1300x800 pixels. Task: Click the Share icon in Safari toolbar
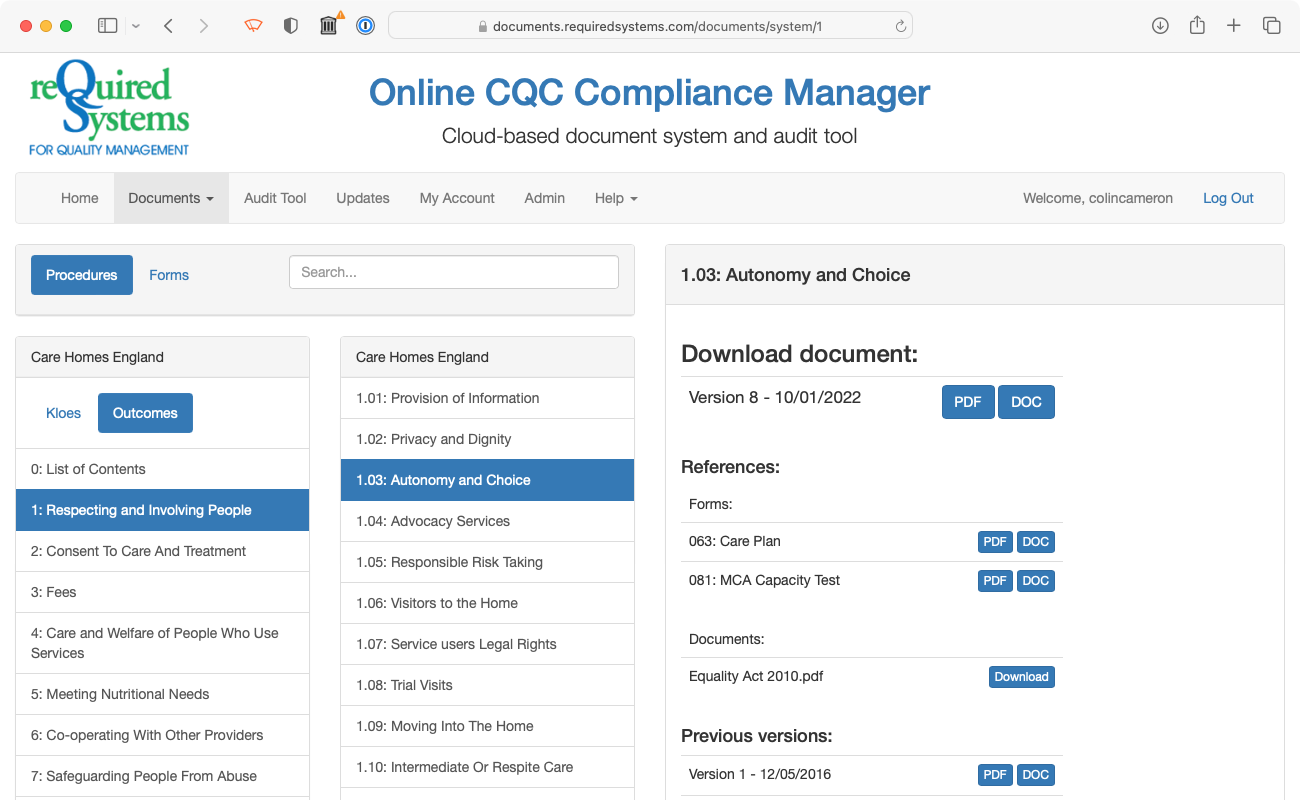tap(1197, 25)
